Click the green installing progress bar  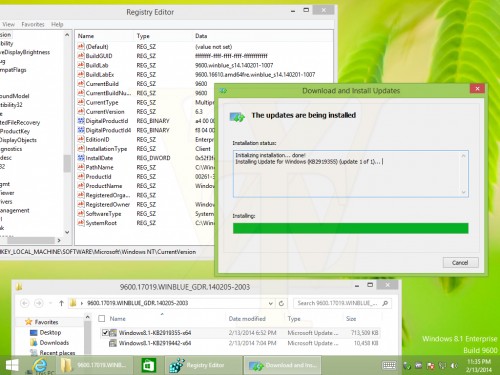click(351, 228)
